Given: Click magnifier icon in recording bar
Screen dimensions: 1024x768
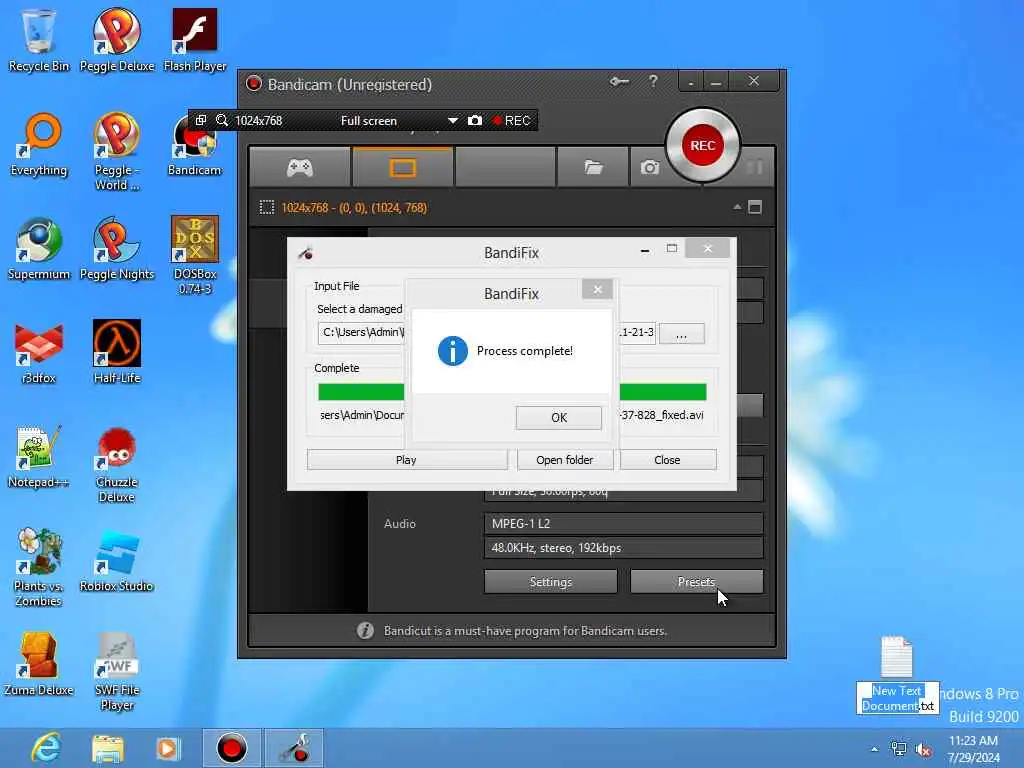Looking at the screenshot, I should pyautogui.click(x=222, y=120).
